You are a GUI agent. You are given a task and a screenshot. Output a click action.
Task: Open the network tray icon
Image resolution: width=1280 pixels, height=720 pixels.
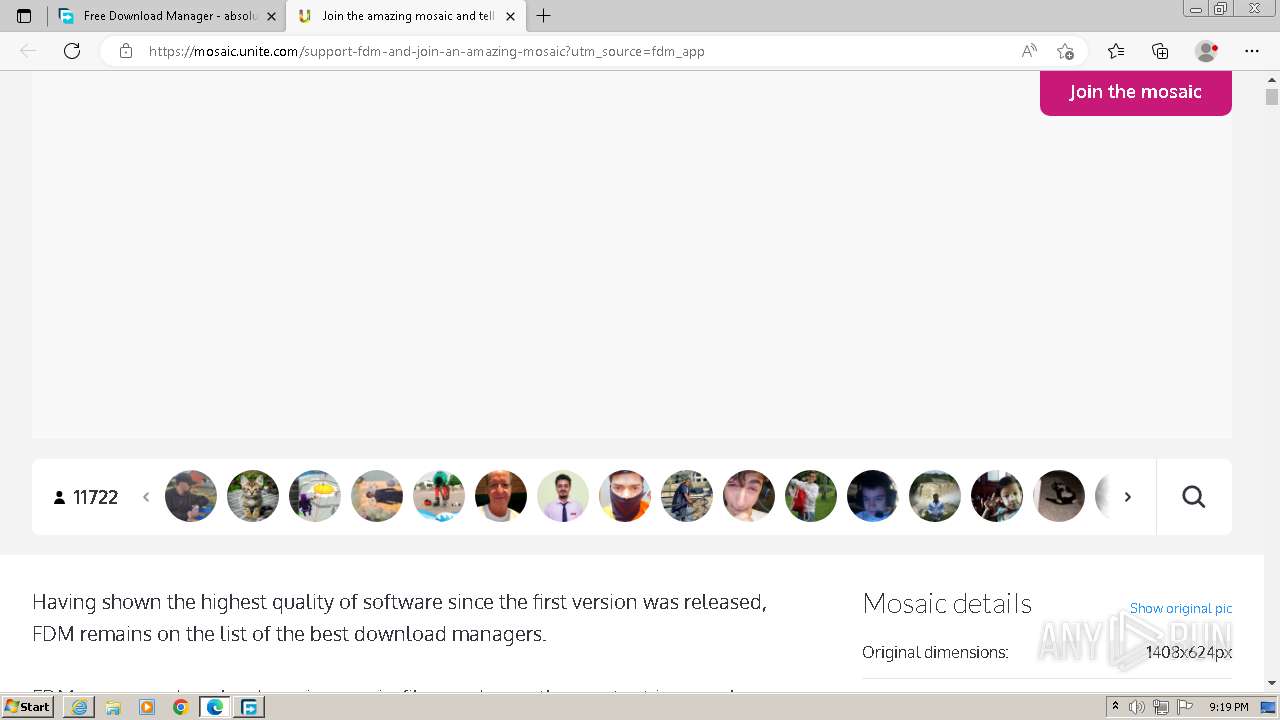coord(1160,707)
